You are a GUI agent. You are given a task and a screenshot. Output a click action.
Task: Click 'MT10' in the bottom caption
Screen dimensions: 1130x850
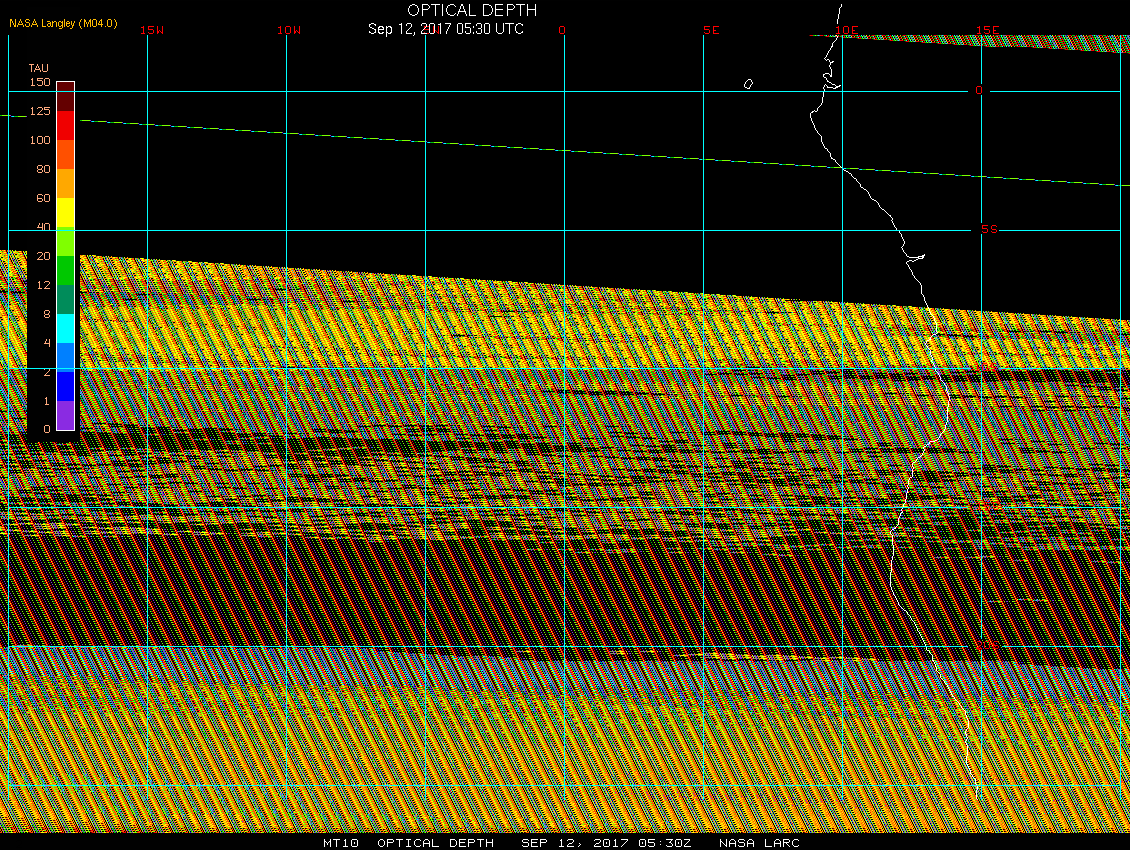tap(340, 843)
